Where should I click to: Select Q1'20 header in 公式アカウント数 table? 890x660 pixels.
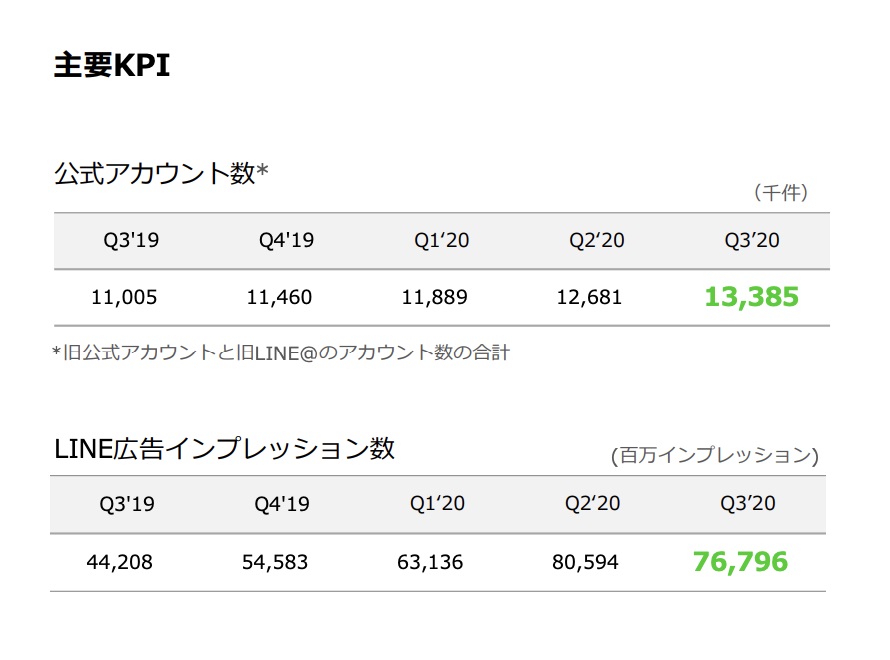pos(442,240)
